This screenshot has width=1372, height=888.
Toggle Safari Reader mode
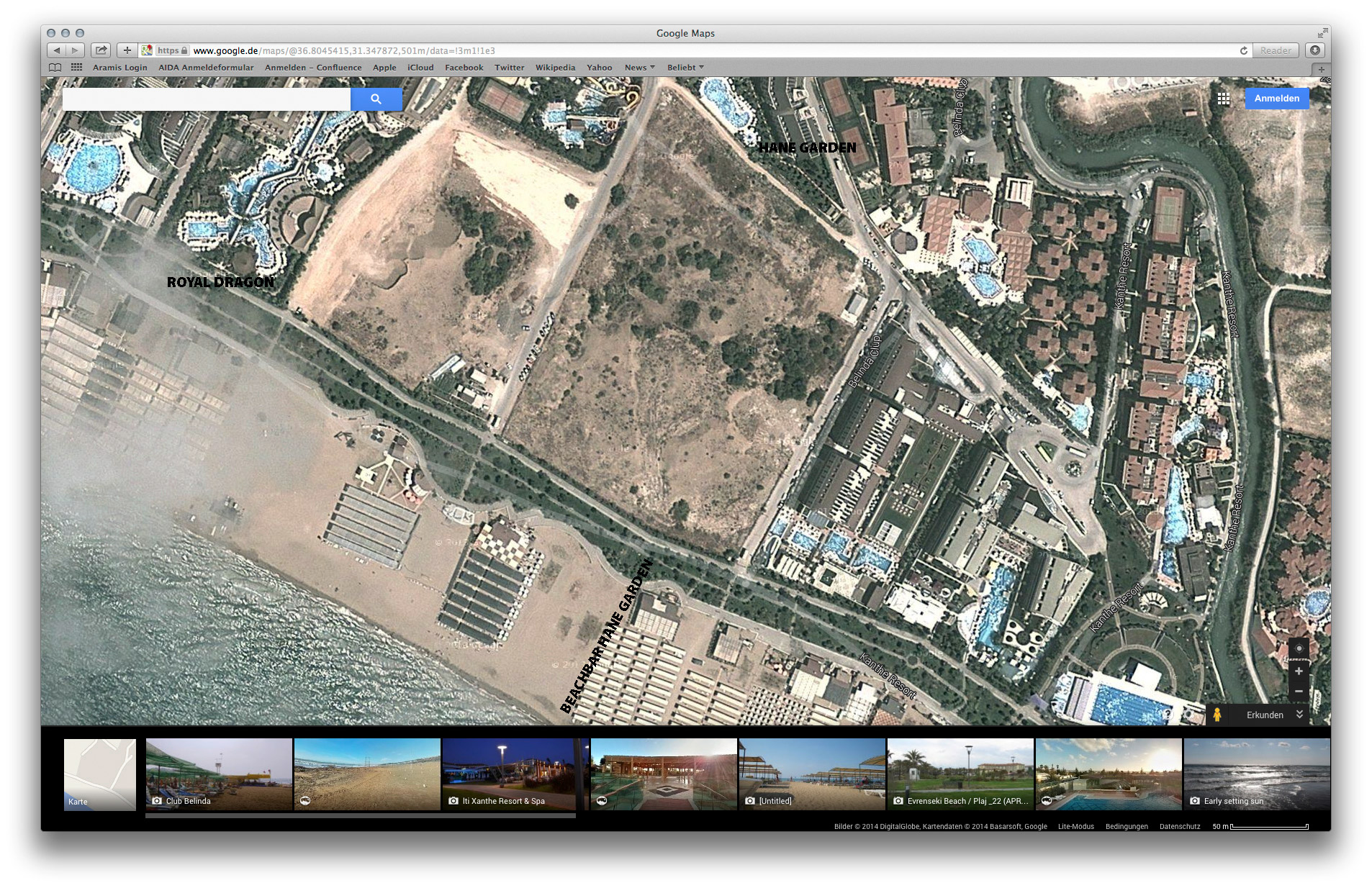[1275, 50]
